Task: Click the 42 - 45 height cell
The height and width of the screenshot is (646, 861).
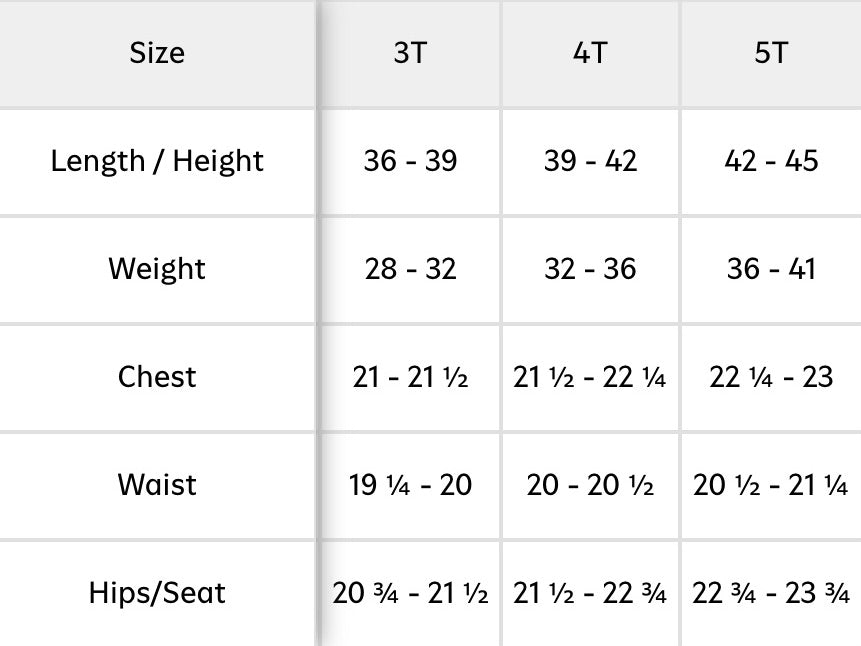Action: 771,162
